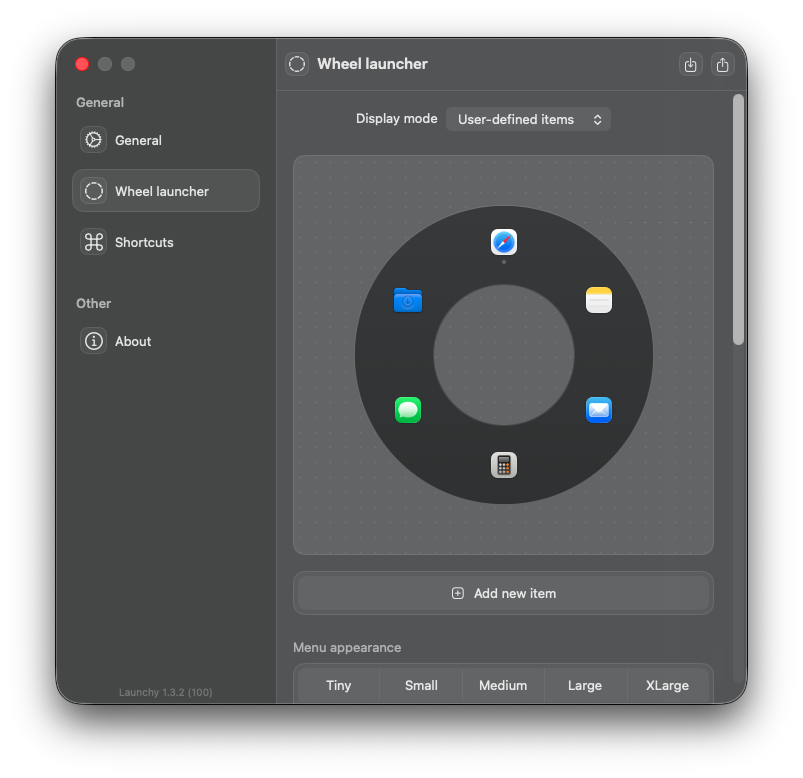803x778 pixels.
Task: Click the share/export icon in header
Action: 723,65
